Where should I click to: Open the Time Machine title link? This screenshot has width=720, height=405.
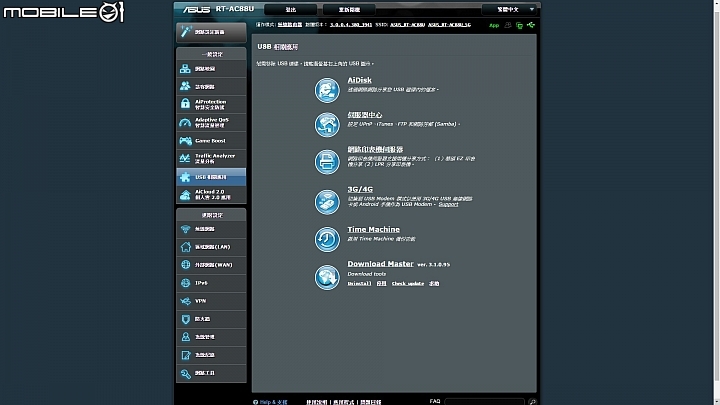point(373,229)
